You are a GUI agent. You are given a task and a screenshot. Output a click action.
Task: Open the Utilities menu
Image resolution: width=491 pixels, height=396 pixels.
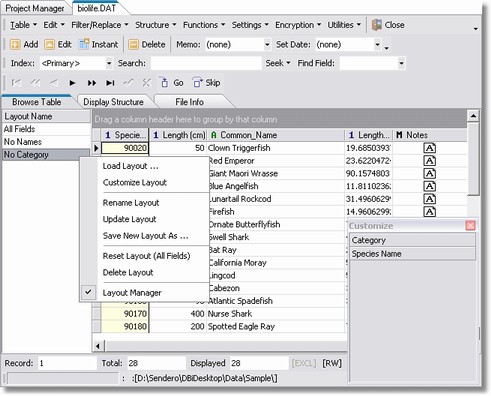pos(344,25)
